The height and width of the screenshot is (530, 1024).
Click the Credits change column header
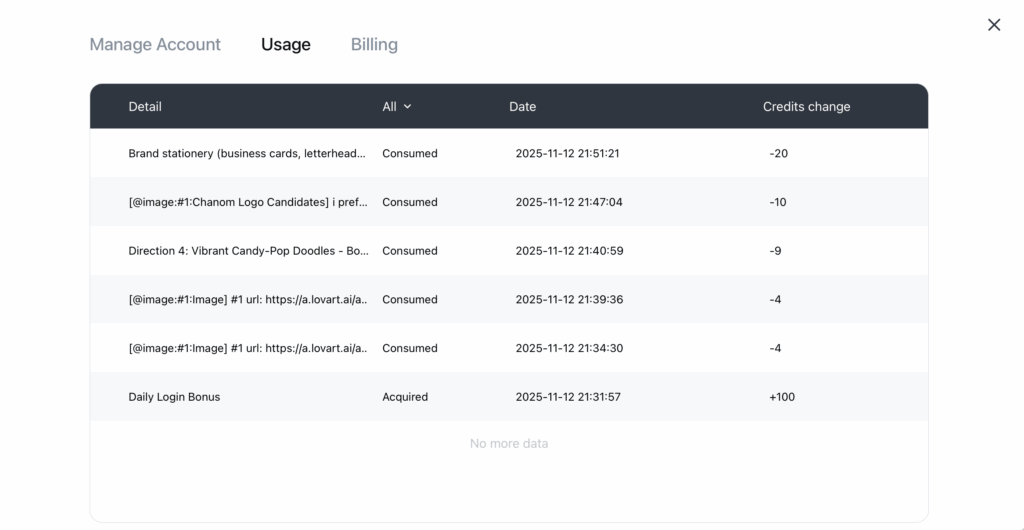[806, 106]
